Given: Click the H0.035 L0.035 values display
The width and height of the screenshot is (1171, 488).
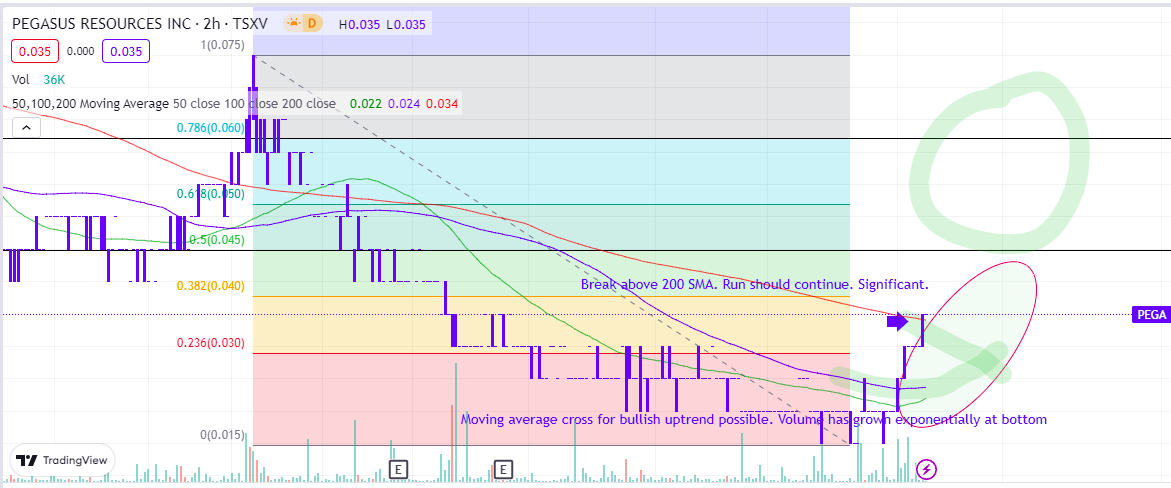Looking at the screenshot, I should [x=382, y=24].
